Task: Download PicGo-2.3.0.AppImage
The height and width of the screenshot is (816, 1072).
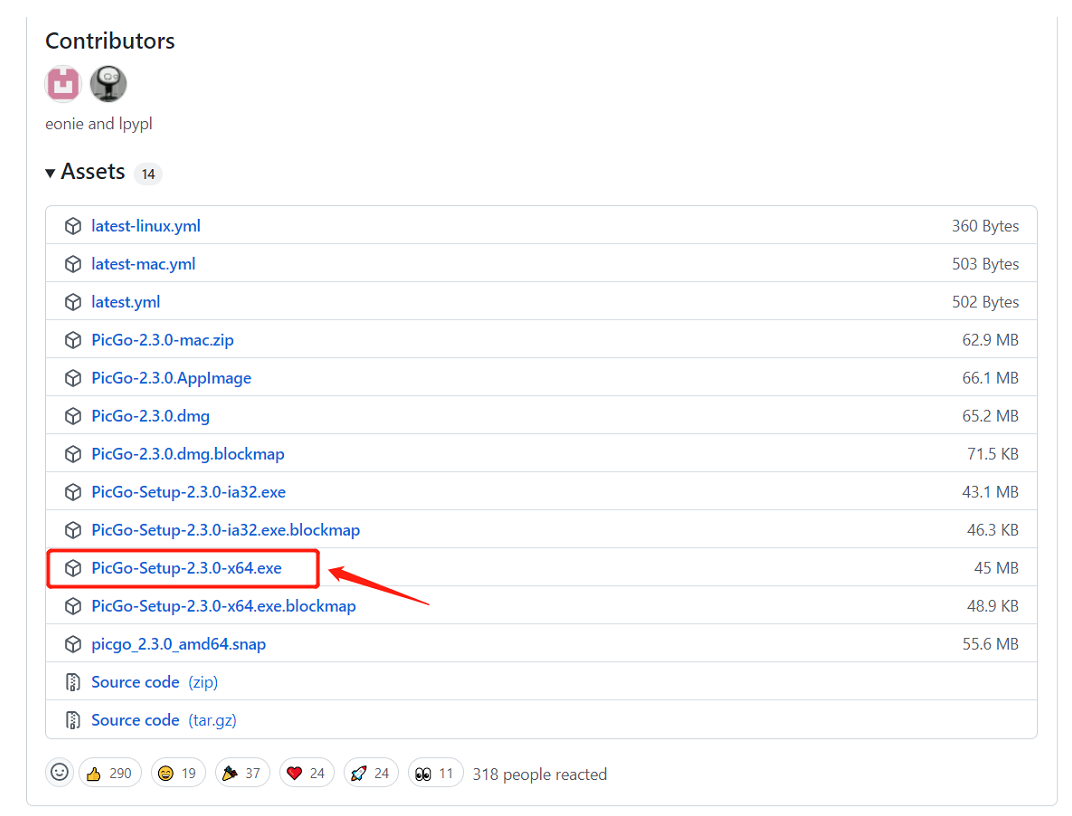Action: [x=172, y=379]
